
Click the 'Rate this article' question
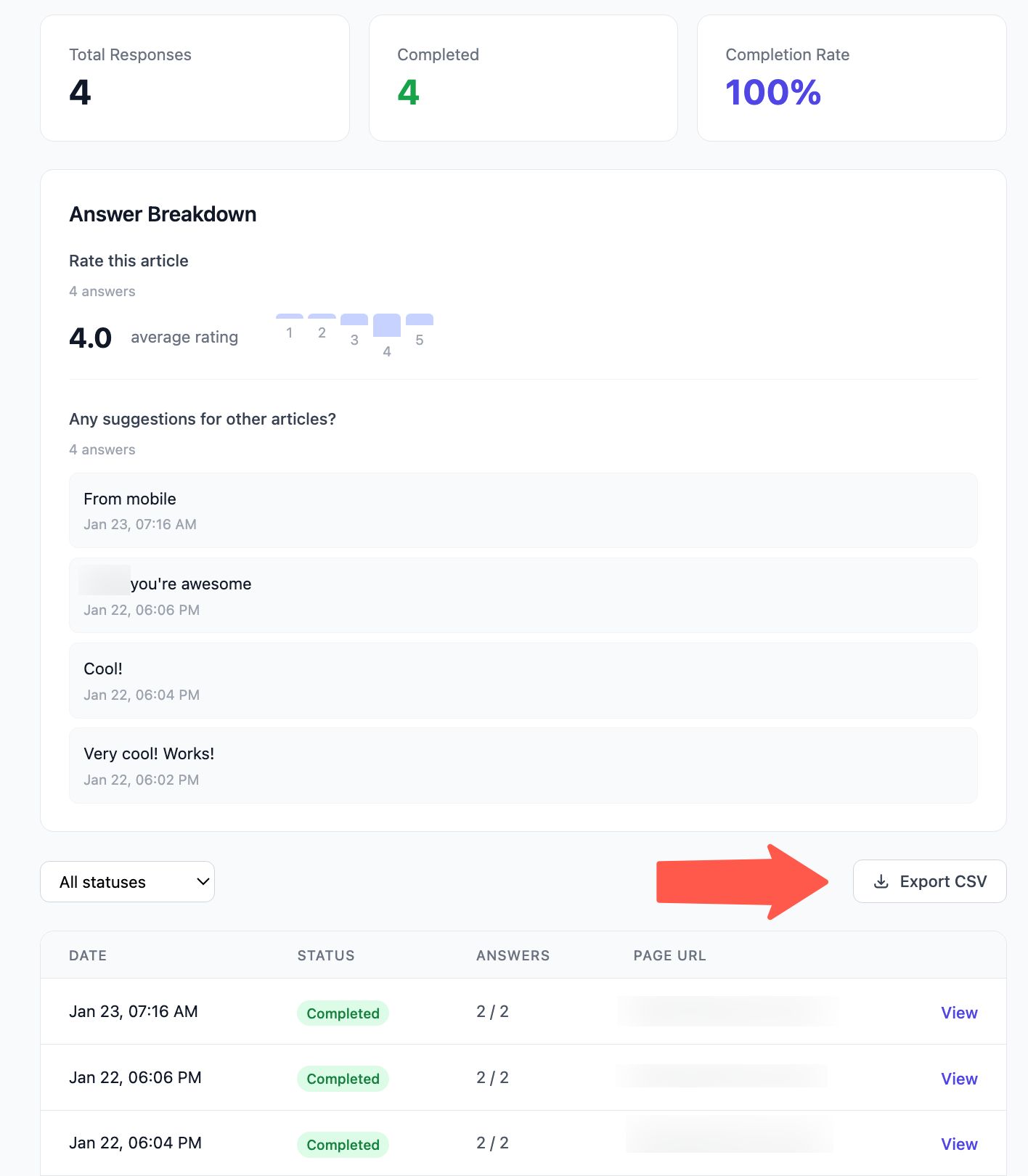coord(128,261)
